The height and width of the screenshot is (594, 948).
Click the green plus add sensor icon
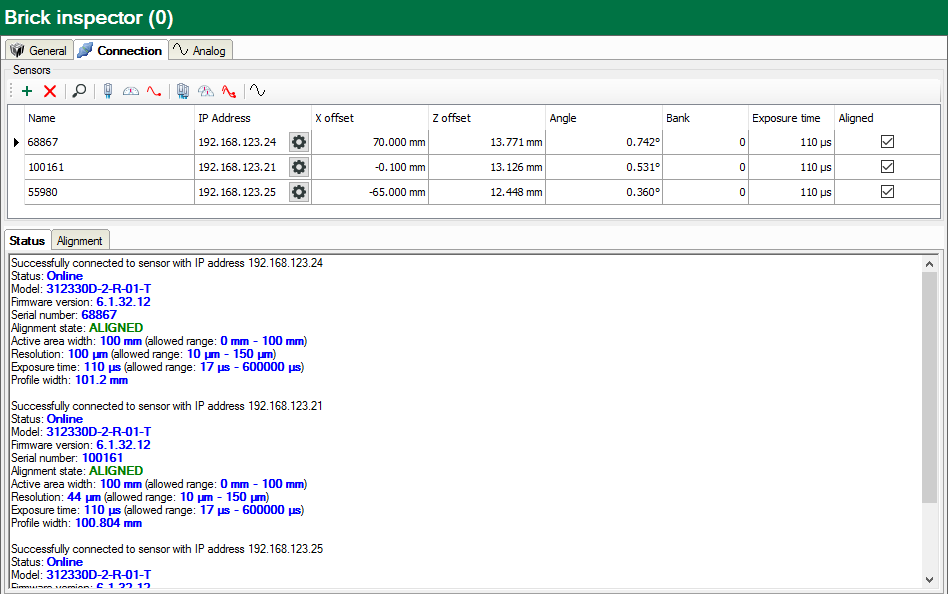coord(27,91)
